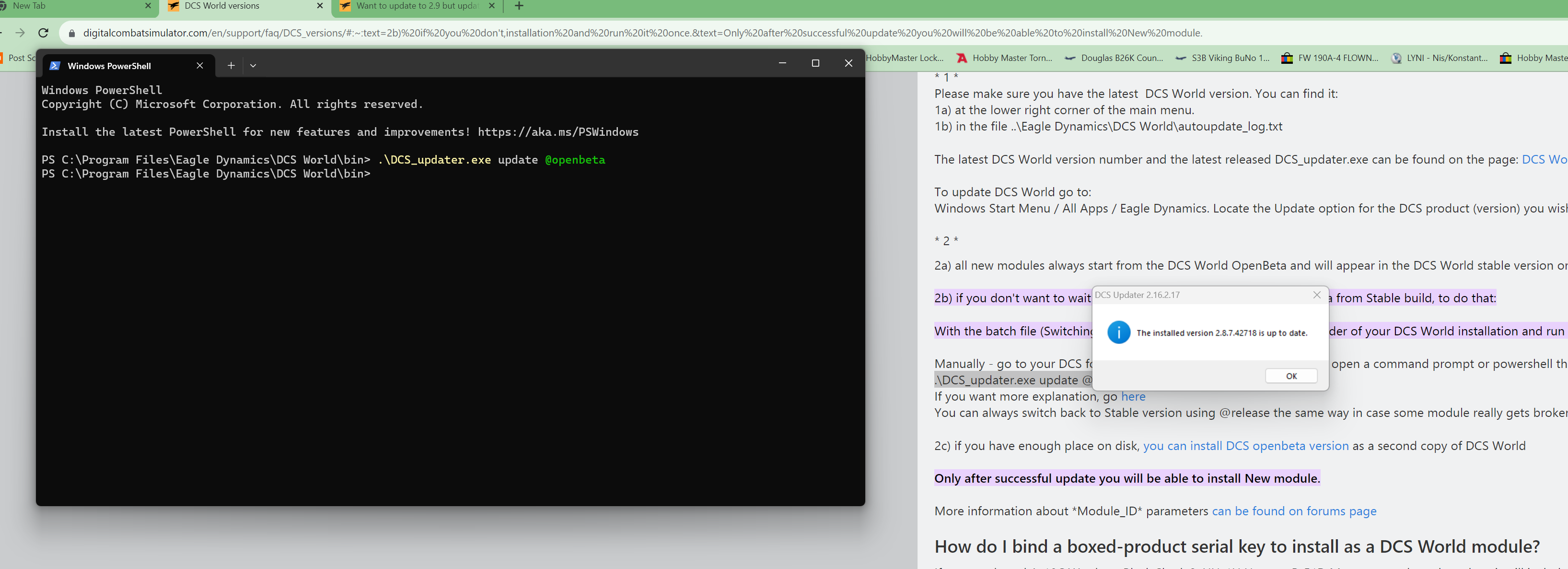Image resolution: width=1568 pixels, height=569 pixels.
Task: Open the S3B Viking BuNo bookmark
Action: (1223, 58)
